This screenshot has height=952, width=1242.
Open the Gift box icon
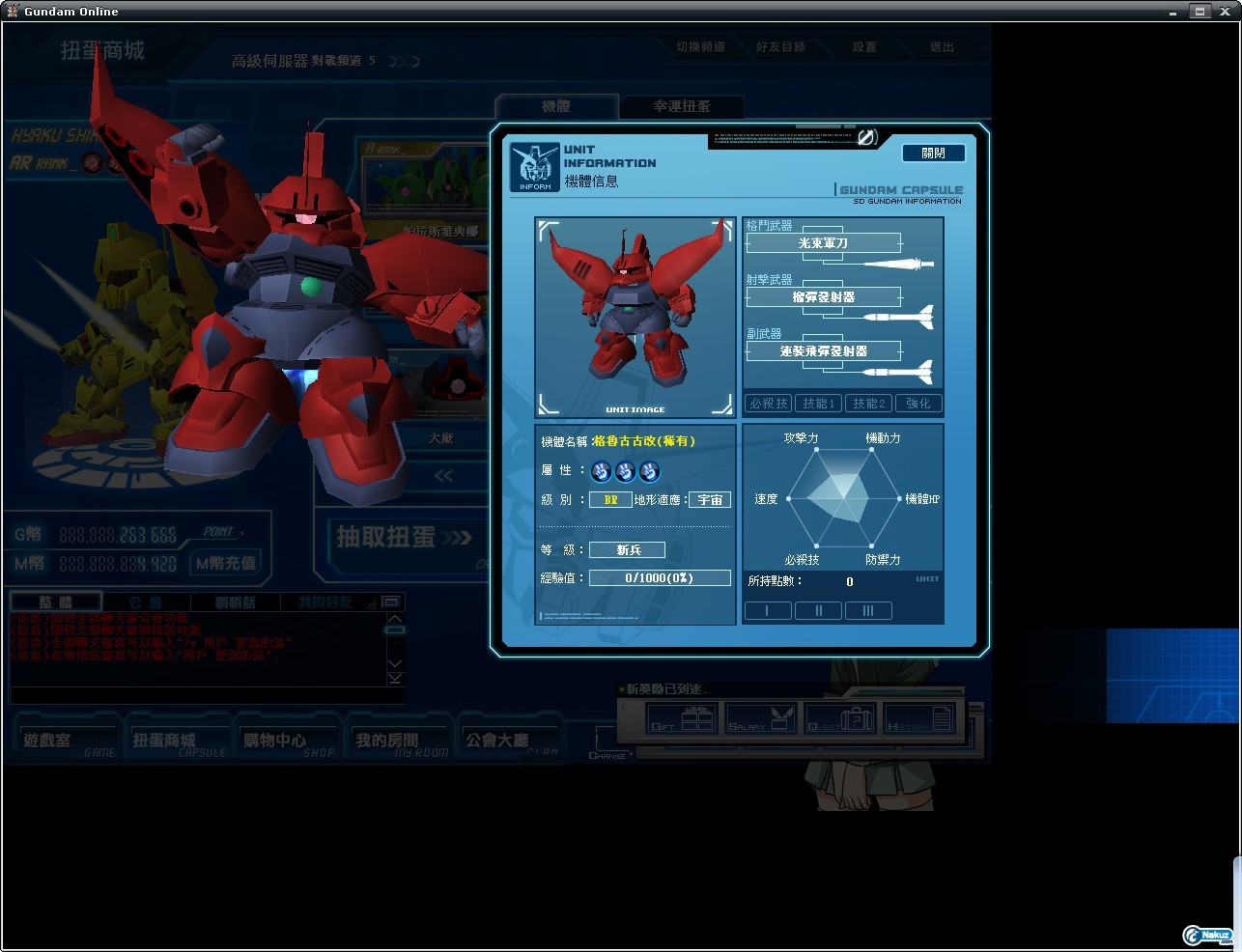(x=681, y=718)
